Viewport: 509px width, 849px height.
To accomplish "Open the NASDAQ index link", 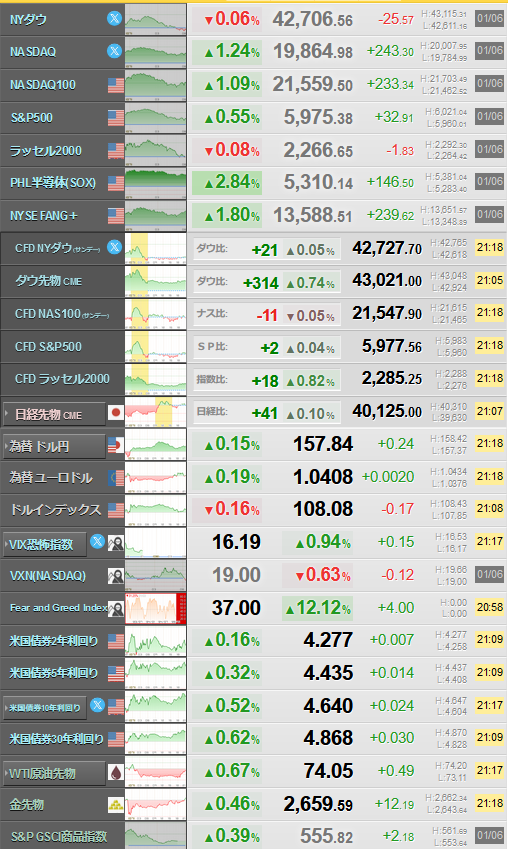I will pyautogui.click(x=33, y=52).
